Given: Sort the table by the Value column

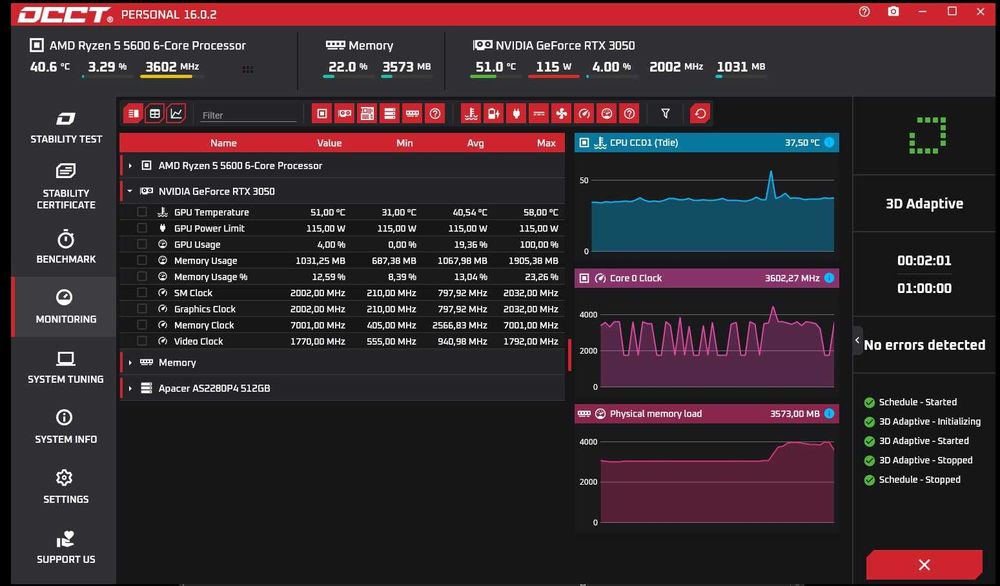Looking at the screenshot, I should pos(329,143).
